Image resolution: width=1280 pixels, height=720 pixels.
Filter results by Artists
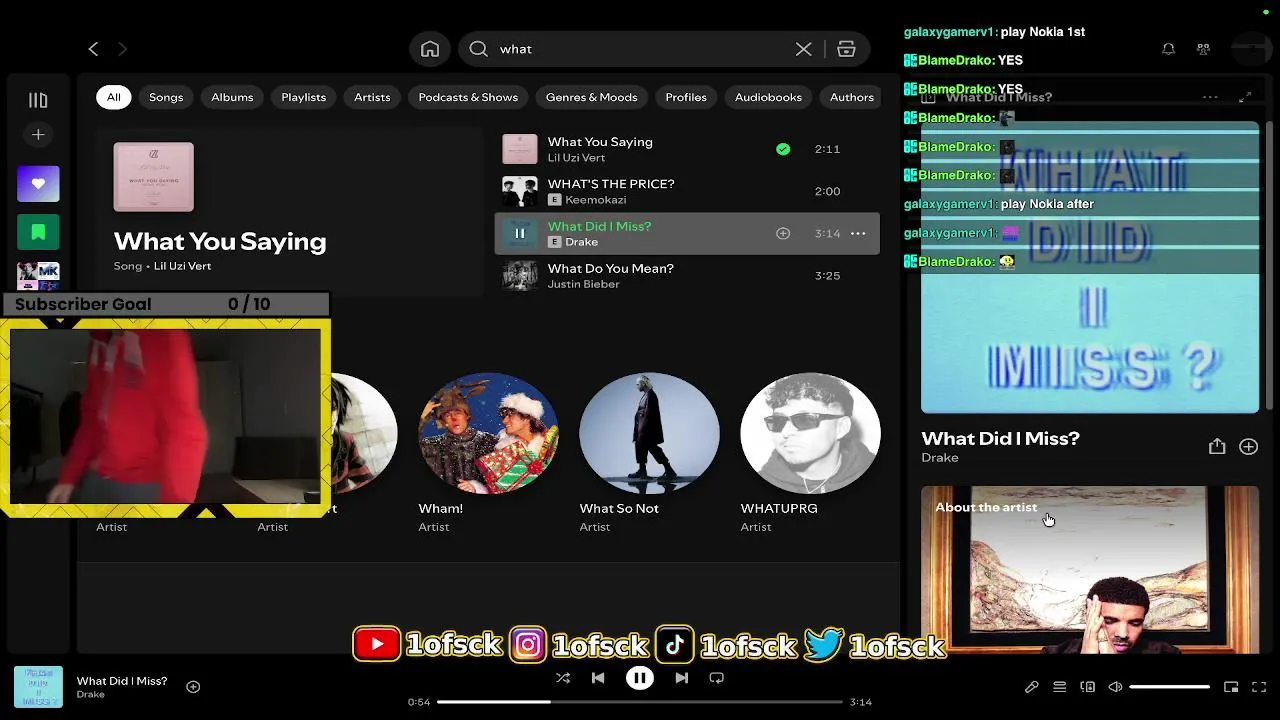(x=372, y=97)
